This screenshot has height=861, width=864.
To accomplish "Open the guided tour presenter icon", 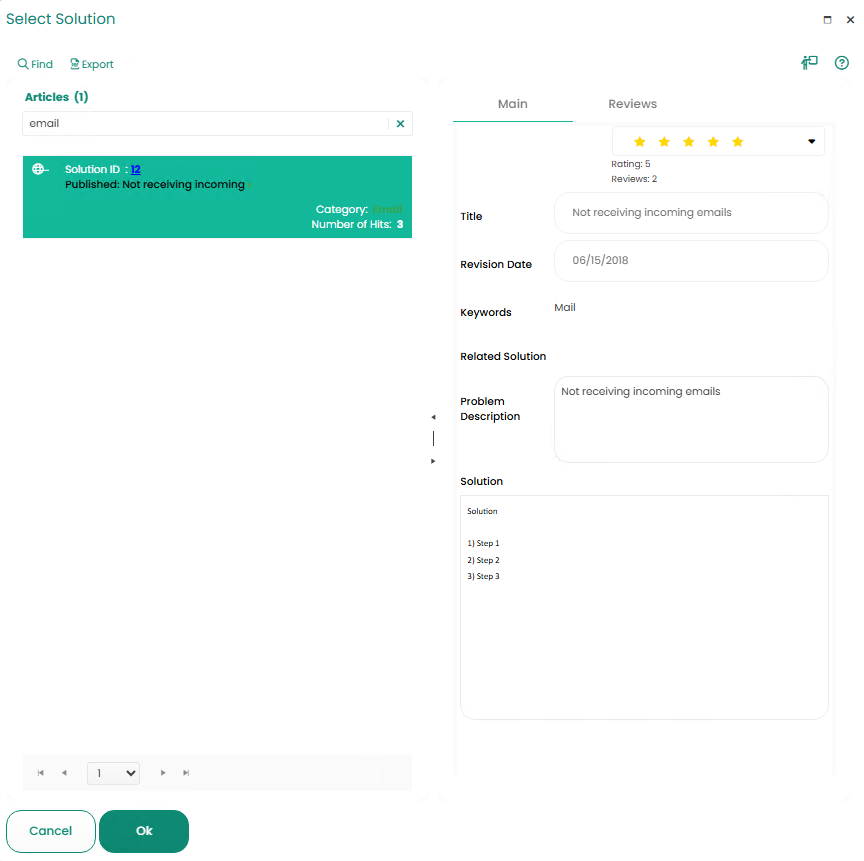I will (809, 63).
